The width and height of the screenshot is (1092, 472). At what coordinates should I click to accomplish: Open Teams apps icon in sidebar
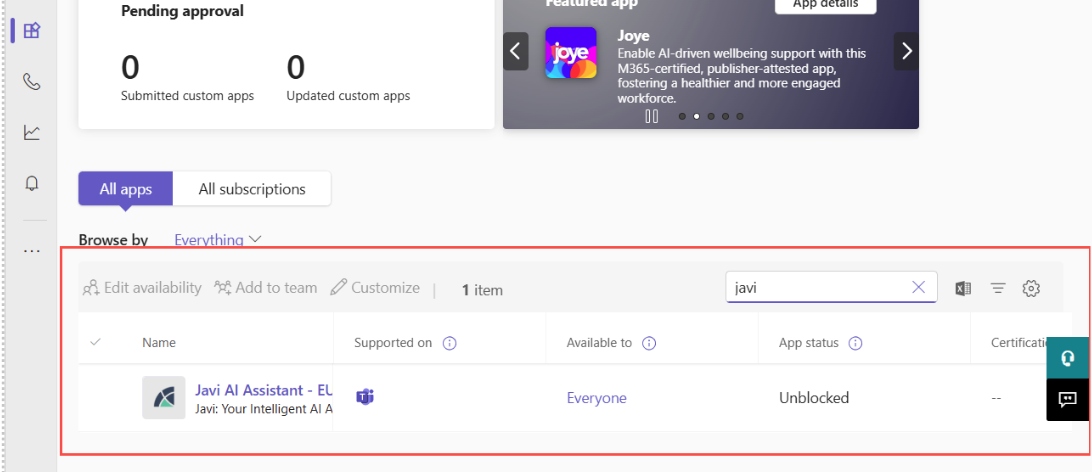[x=32, y=31]
